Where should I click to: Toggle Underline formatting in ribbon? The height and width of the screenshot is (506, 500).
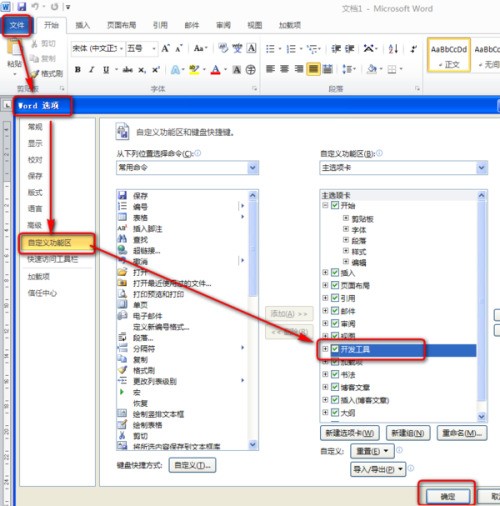[x=106, y=69]
